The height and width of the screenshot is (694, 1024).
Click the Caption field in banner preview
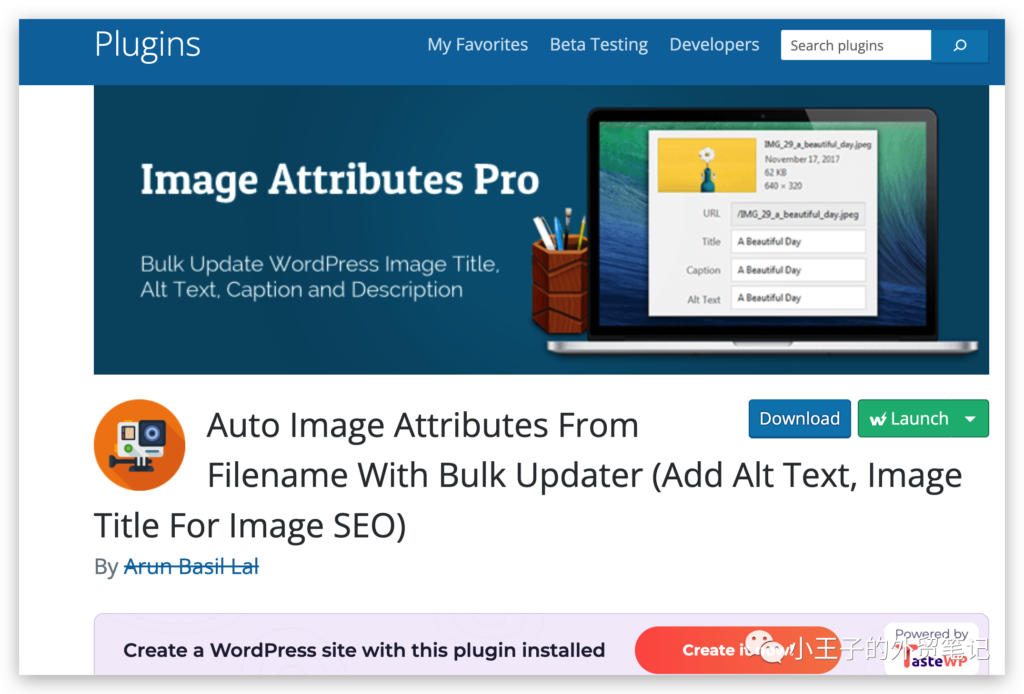tap(798, 270)
